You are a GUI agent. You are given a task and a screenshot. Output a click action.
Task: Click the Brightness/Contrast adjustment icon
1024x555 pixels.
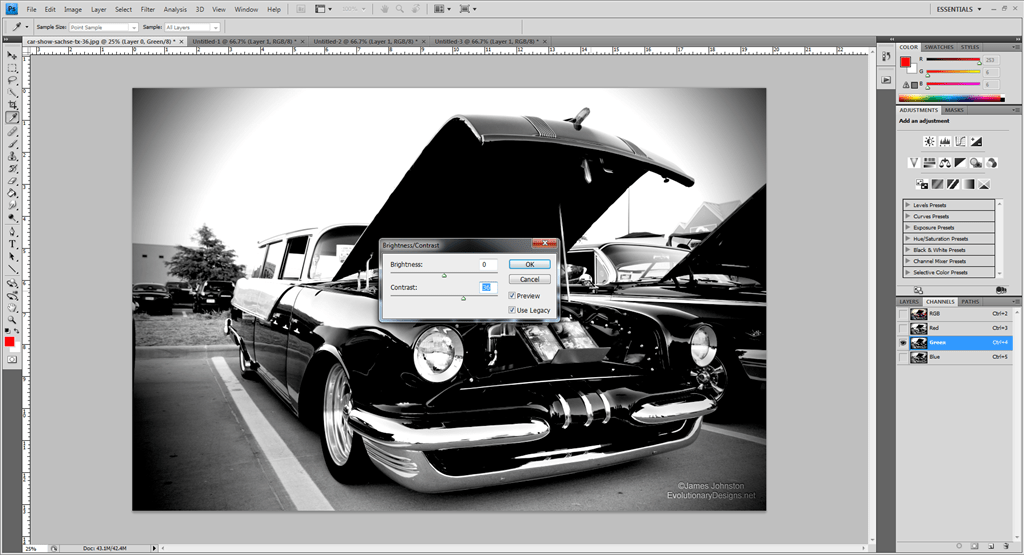tap(929, 141)
